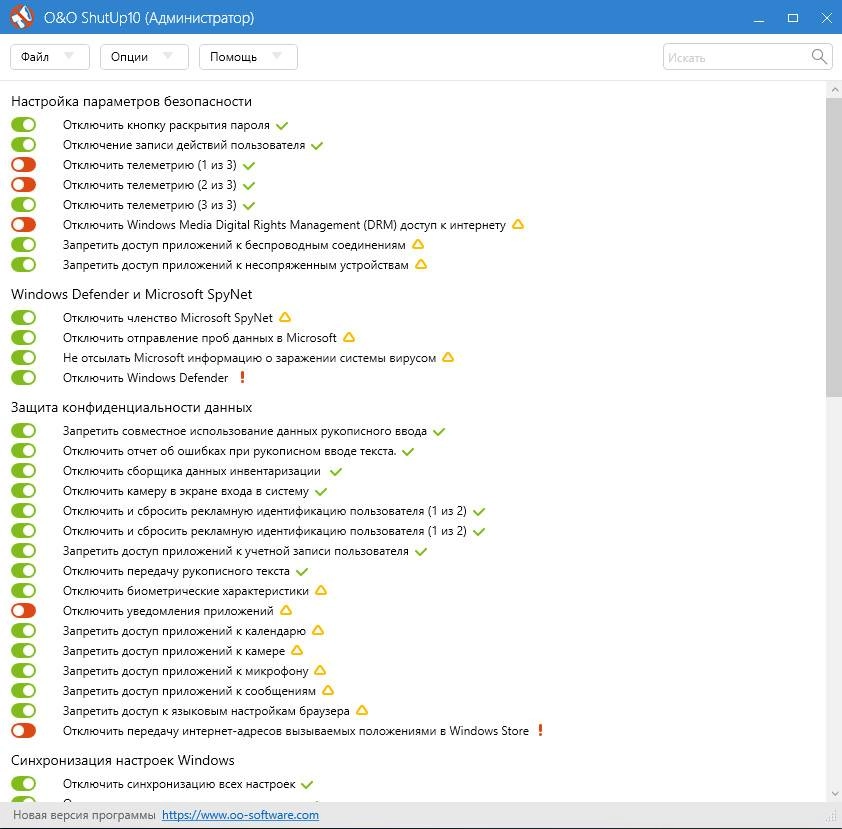
Task: Turn on the Windows Media DRM internet access switch
Action: click(x=24, y=224)
